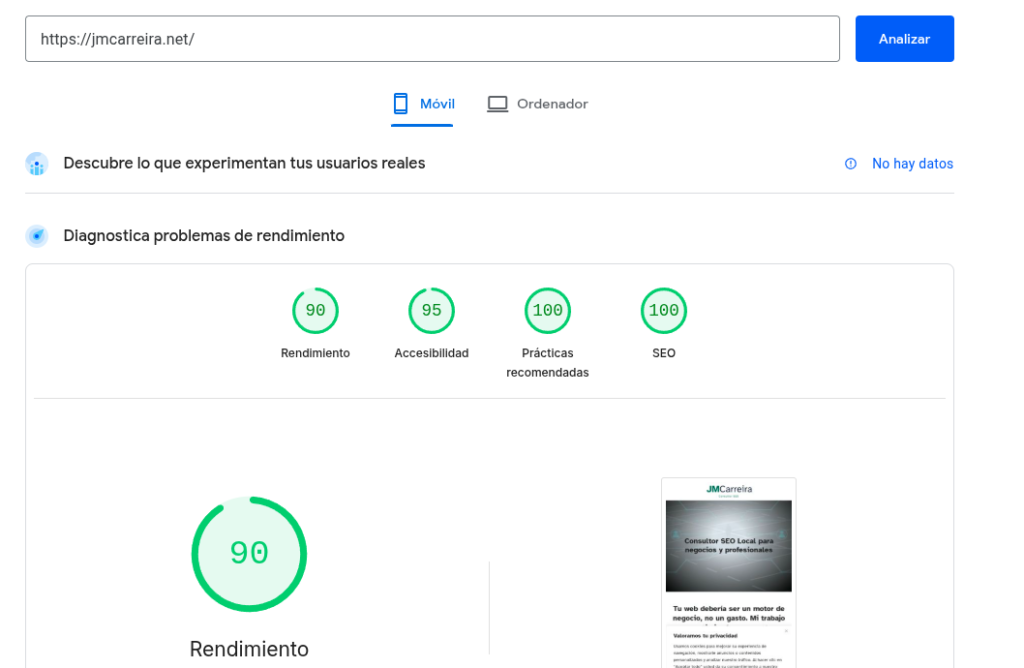1024x668 pixels.
Task: Click the info icon before No hay datos
Action: [851, 164]
